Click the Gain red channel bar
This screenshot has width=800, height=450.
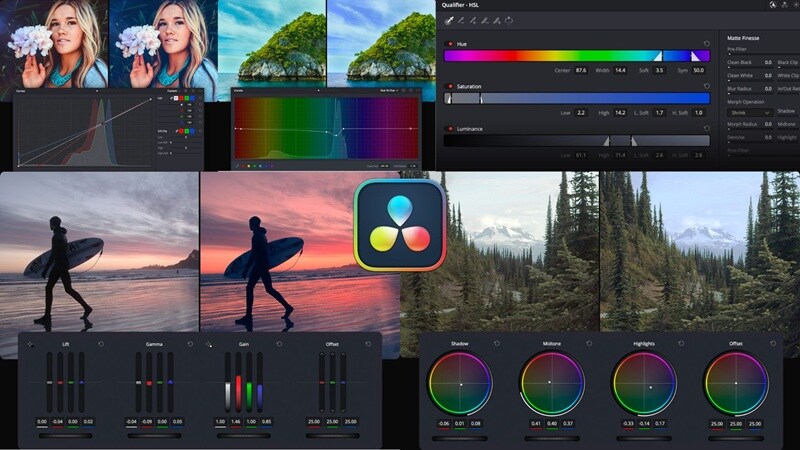[x=238, y=382]
